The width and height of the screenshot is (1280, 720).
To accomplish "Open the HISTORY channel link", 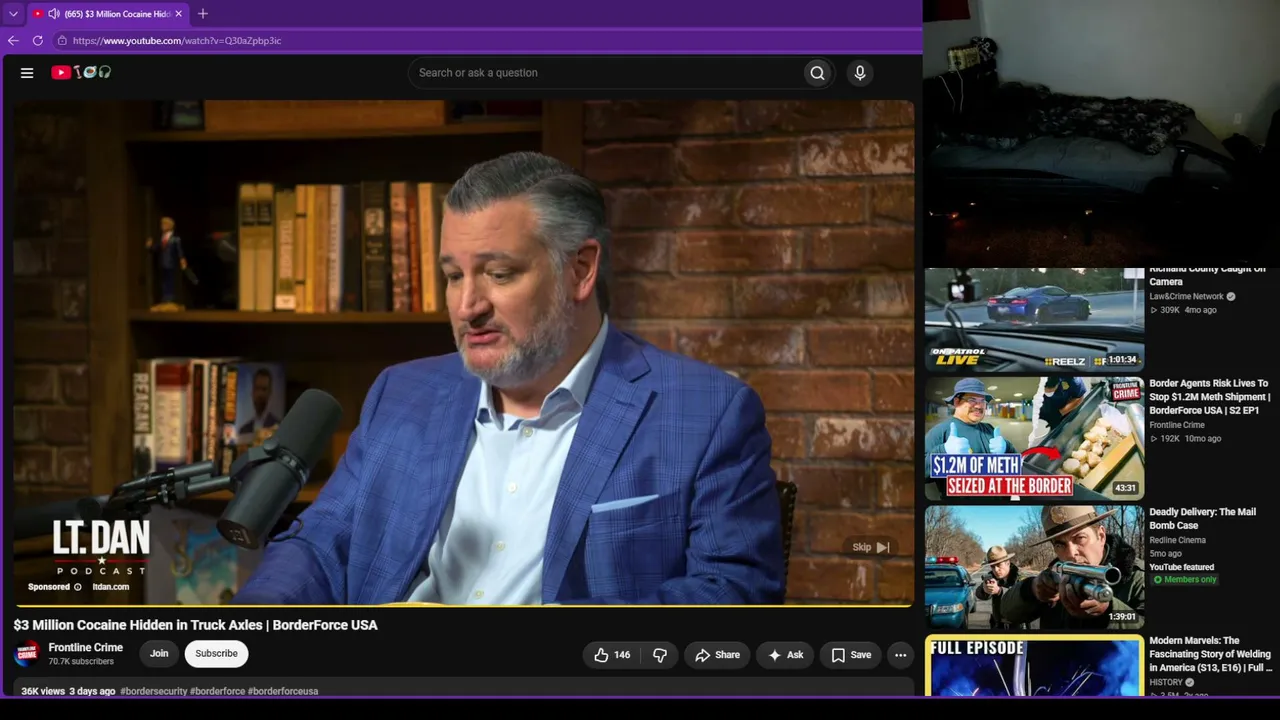I will point(1166,683).
